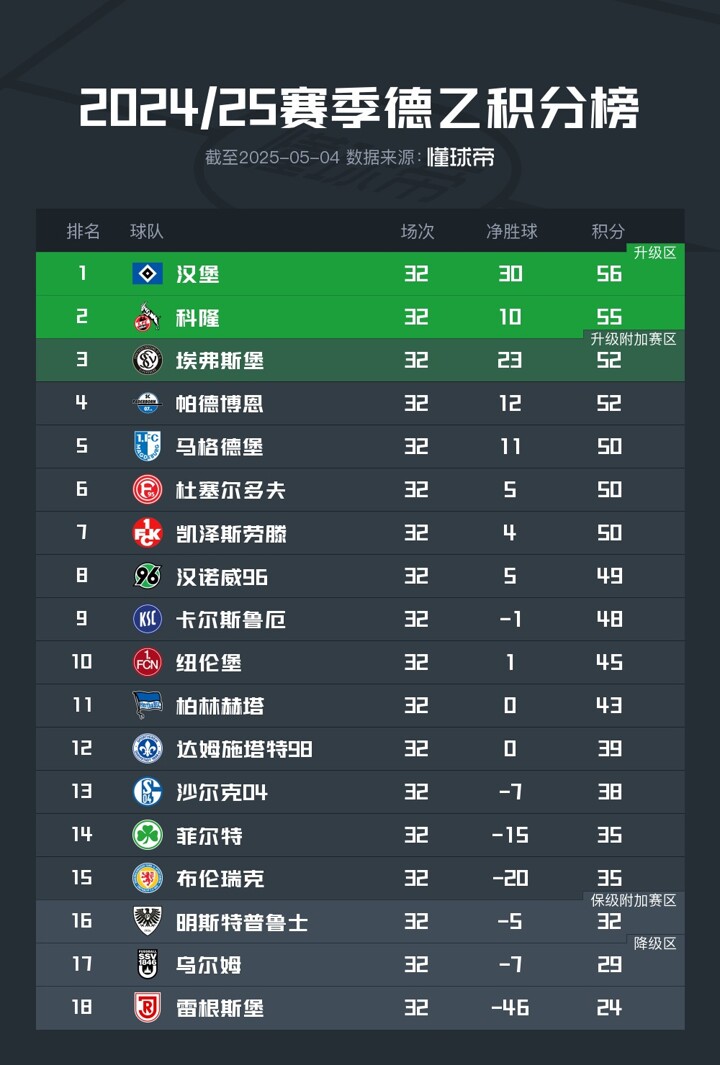Select the Schalke 04 (沙尔克04) logo
This screenshot has width=720, height=1065.
(x=147, y=791)
